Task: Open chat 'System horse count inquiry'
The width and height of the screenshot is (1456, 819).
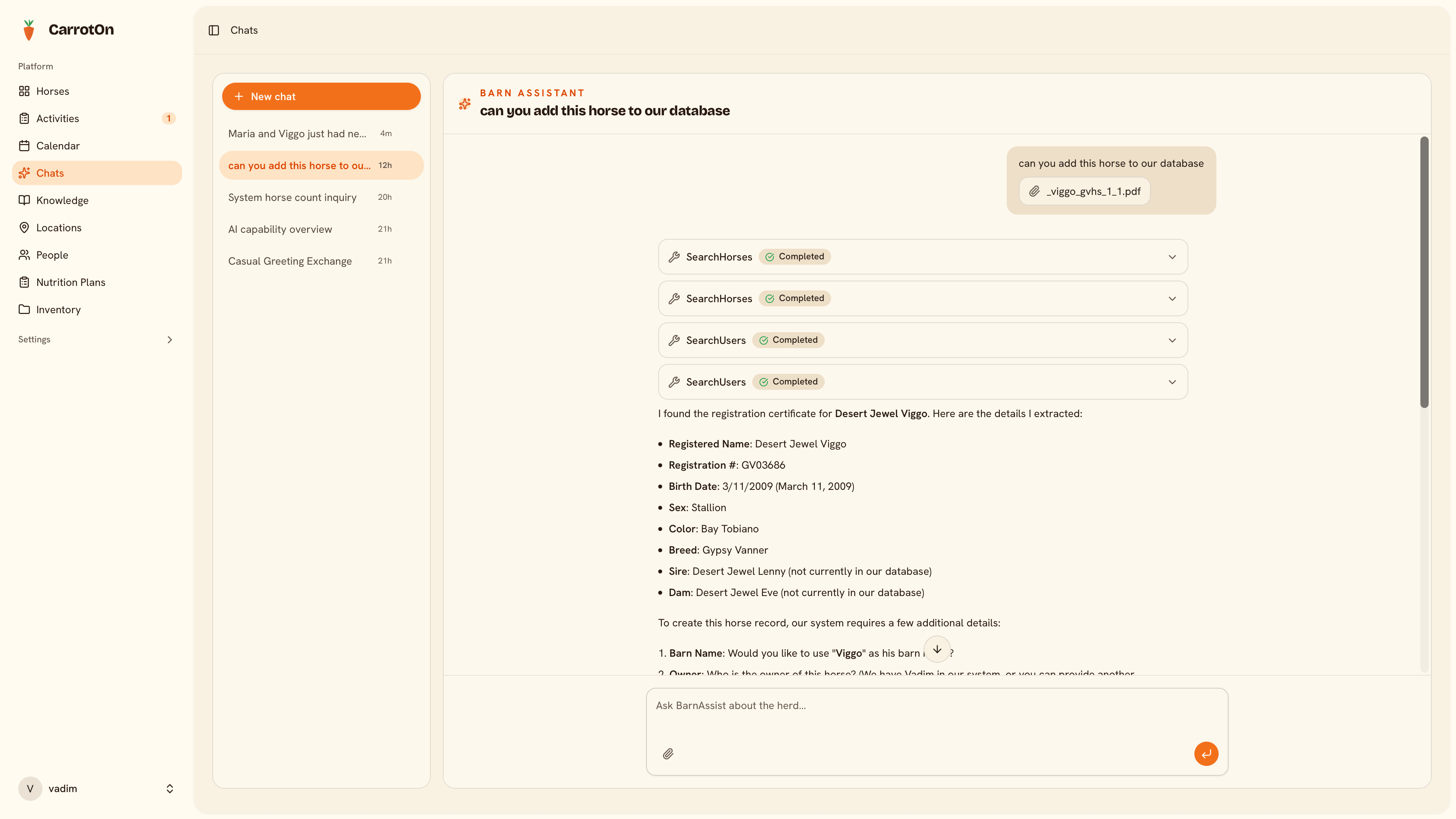Action: [321, 197]
